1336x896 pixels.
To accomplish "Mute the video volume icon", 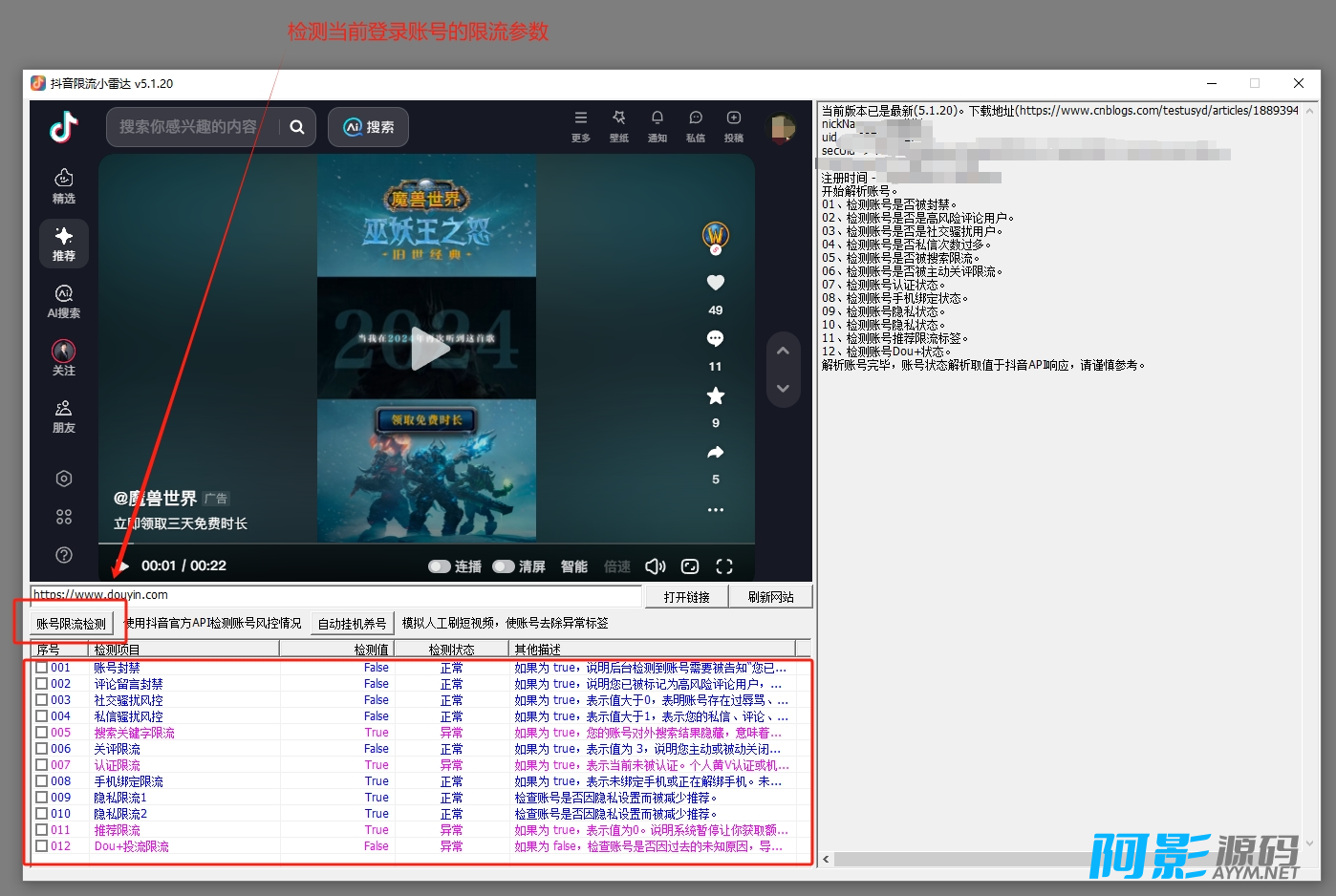I will tap(656, 566).
